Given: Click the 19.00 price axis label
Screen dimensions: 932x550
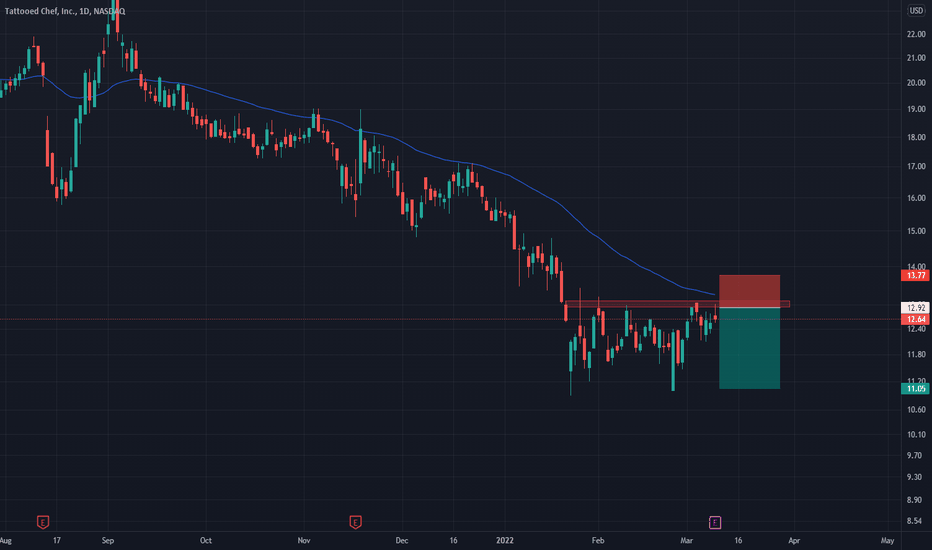Looking at the screenshot, I should tap(916, 109).
